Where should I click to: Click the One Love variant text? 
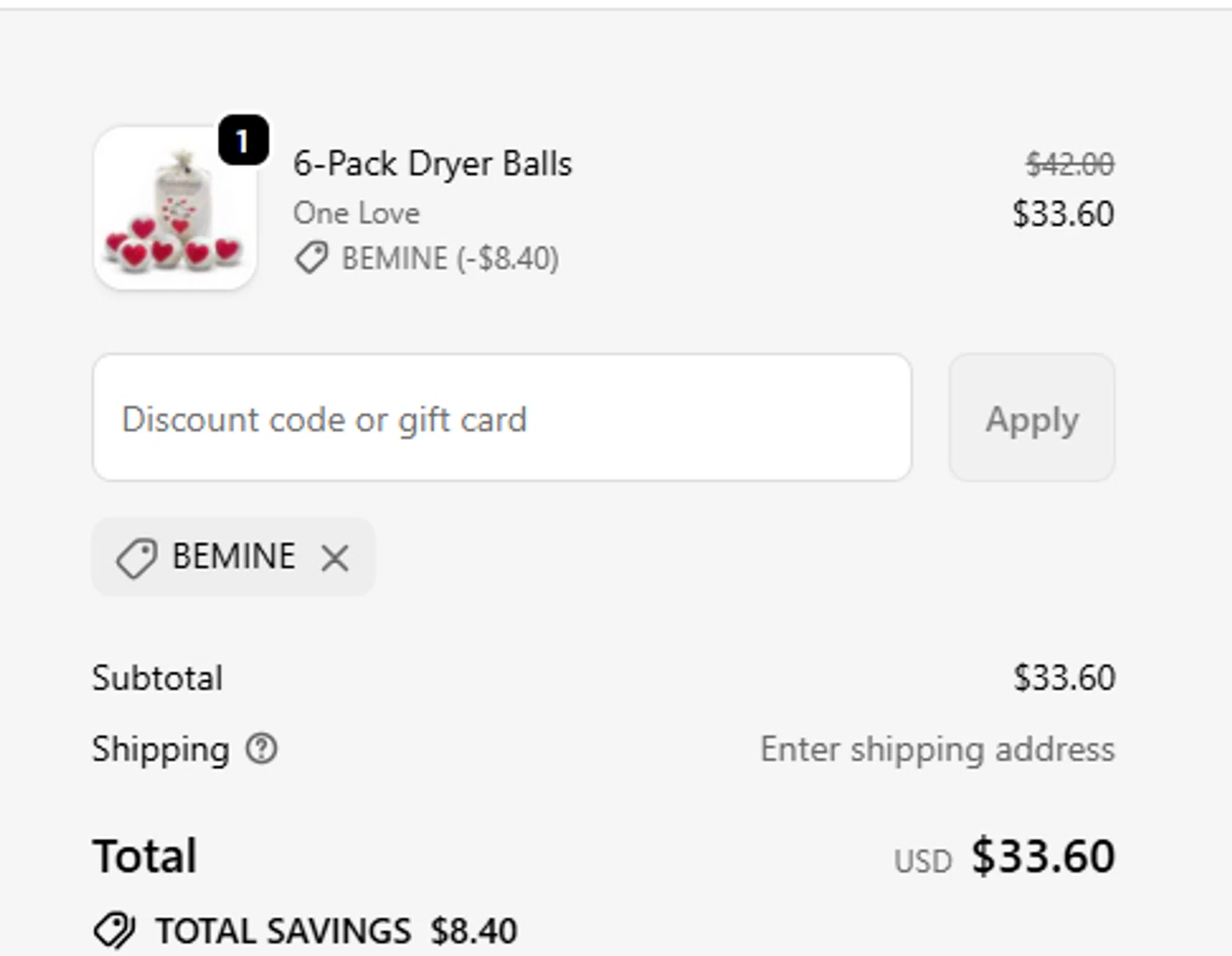click(356, 214)
